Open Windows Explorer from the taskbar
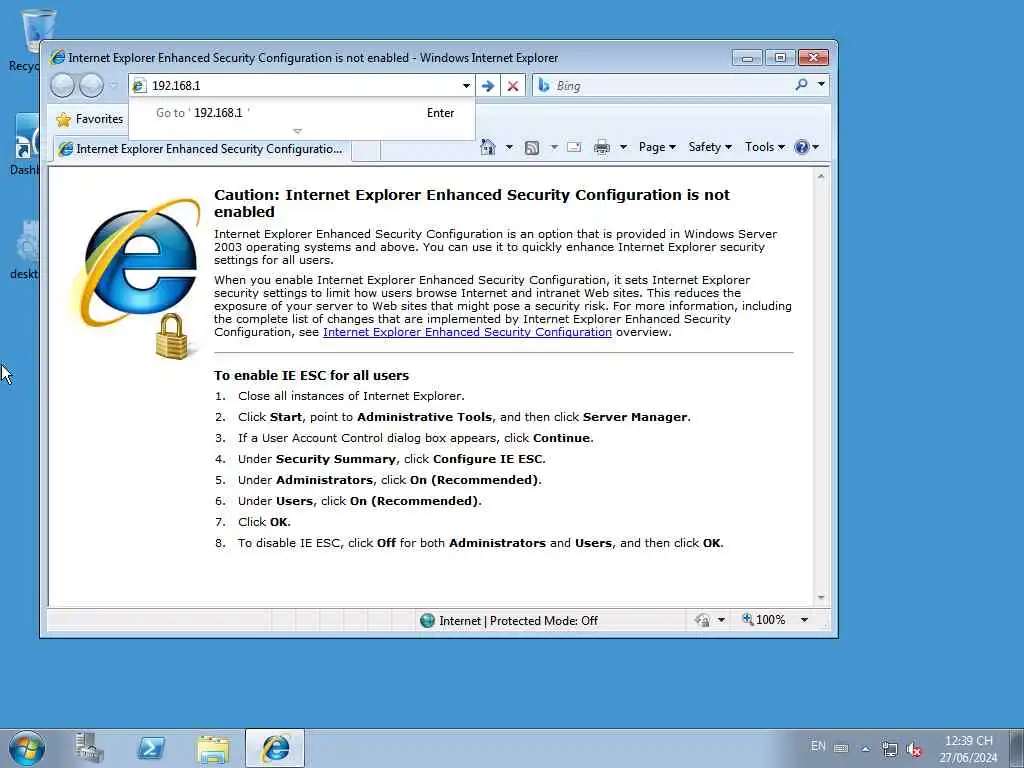1024x768 pixels. point(214,749)
